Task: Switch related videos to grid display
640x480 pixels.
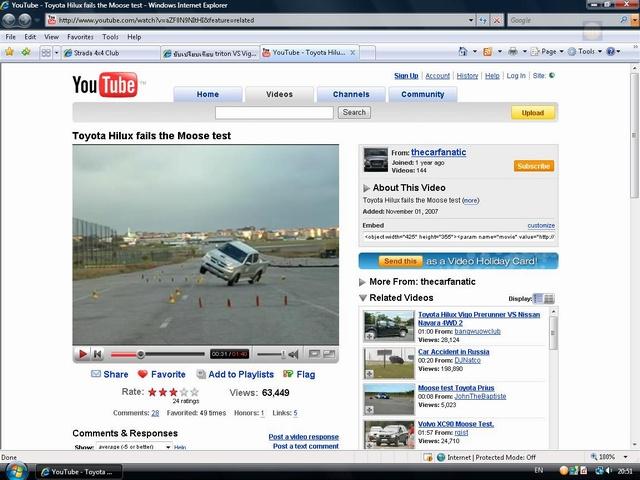Action: tap(549, 298)
